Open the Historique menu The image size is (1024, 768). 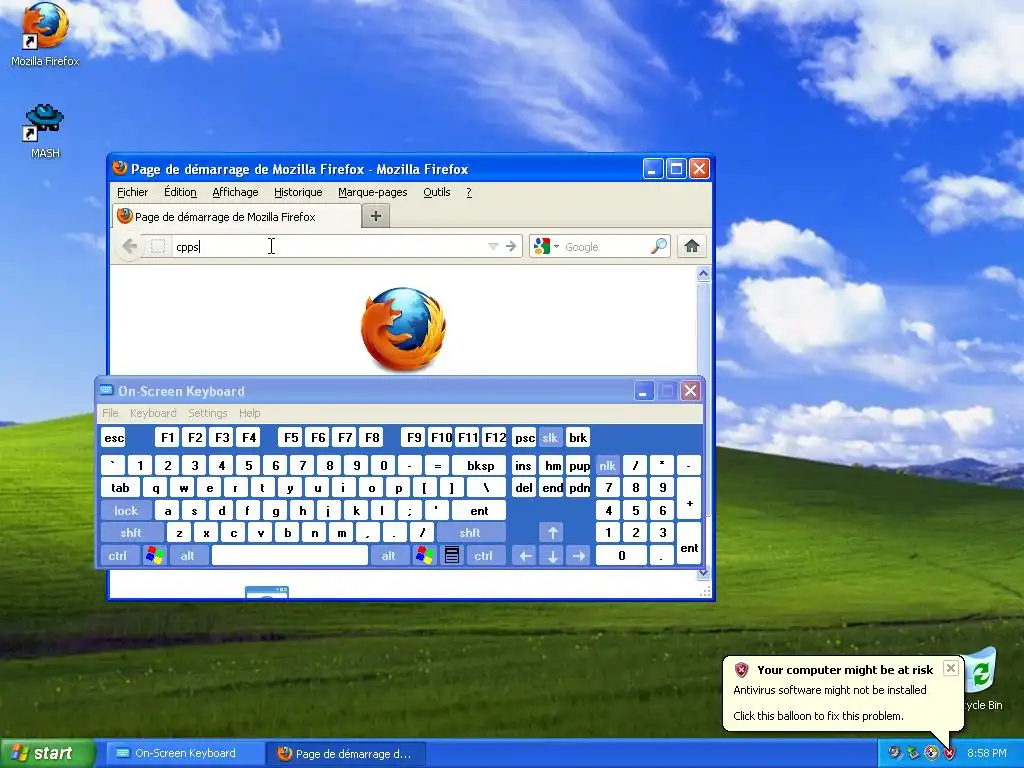[x=298, y=192]
